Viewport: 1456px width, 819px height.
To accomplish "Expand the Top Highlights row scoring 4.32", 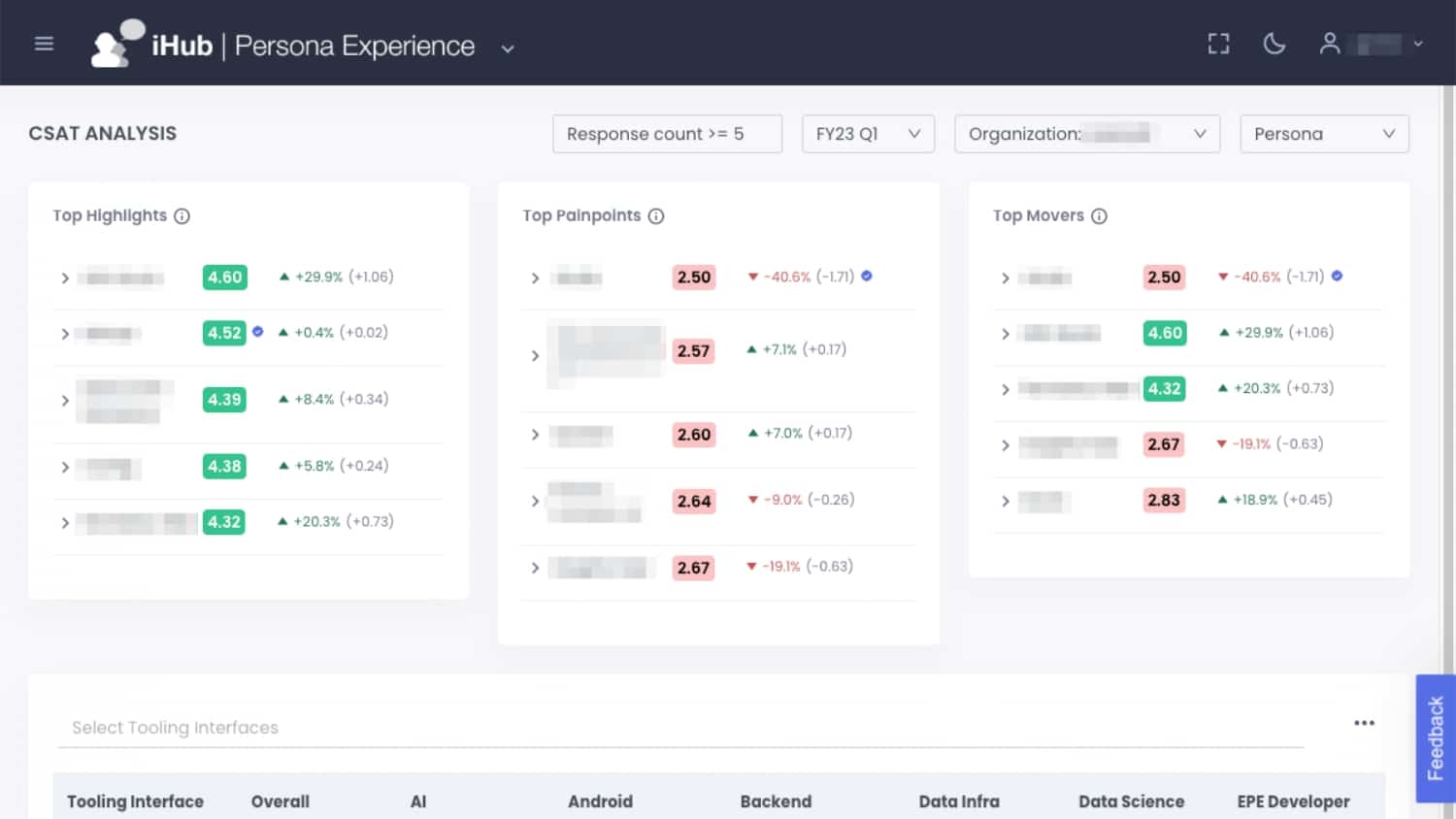I will point(65,523).
